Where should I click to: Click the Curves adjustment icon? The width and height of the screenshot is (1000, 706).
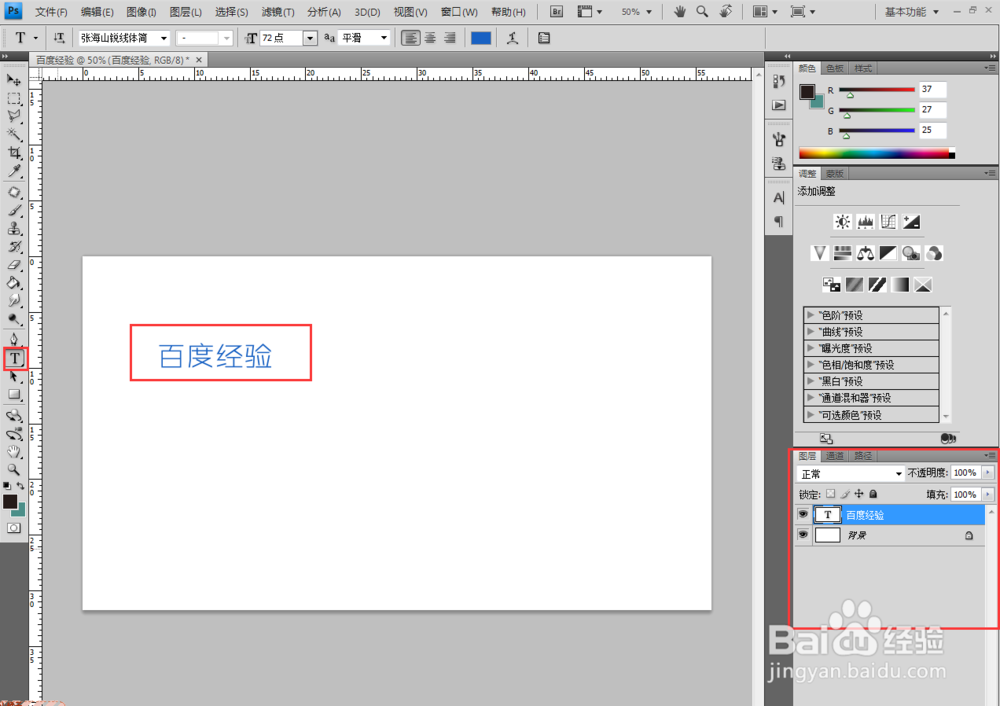click(x=887, y=221)
